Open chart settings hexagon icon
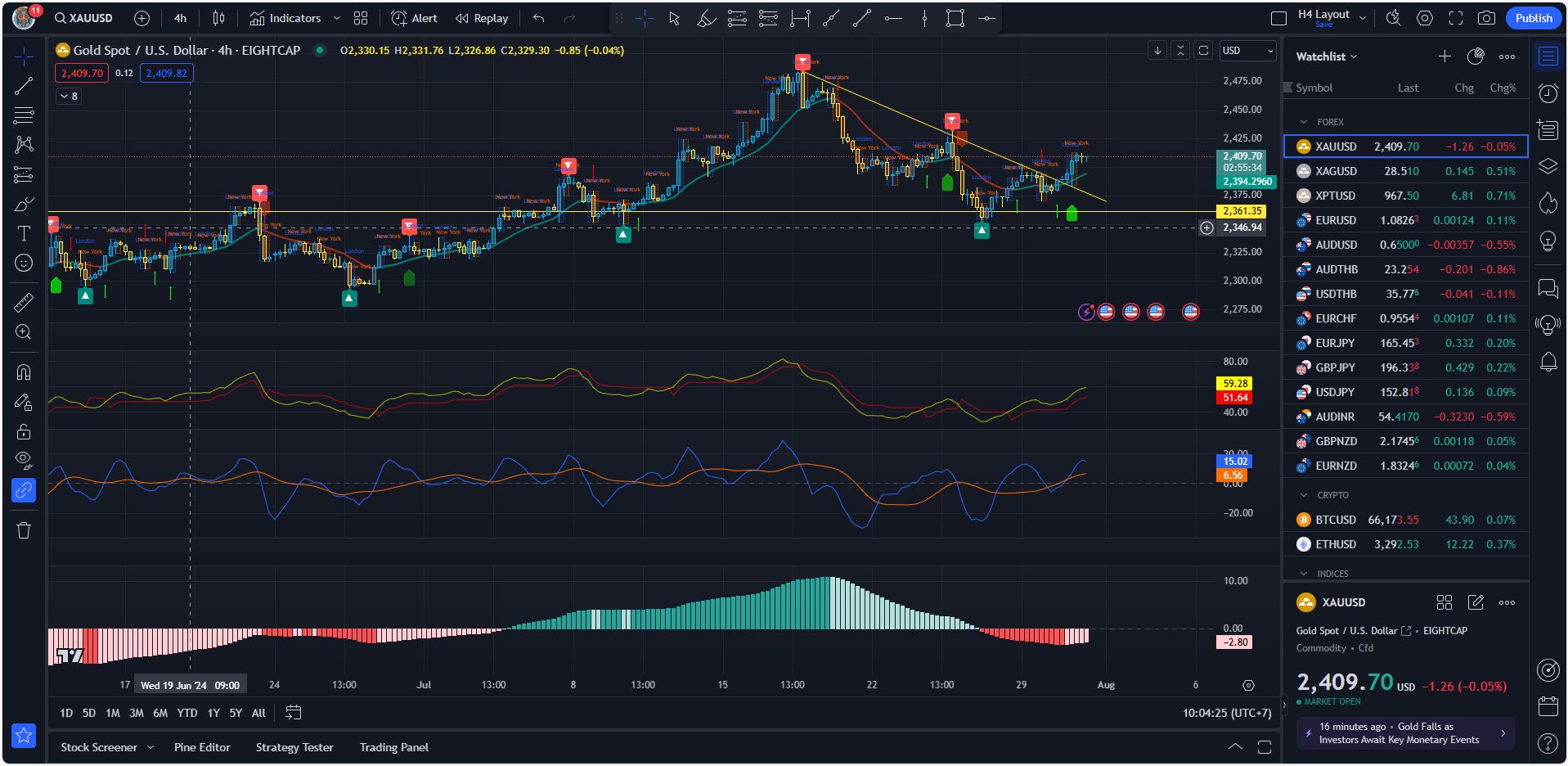1568x766 pixels. pyautogui.click(x=1425, y=18)
